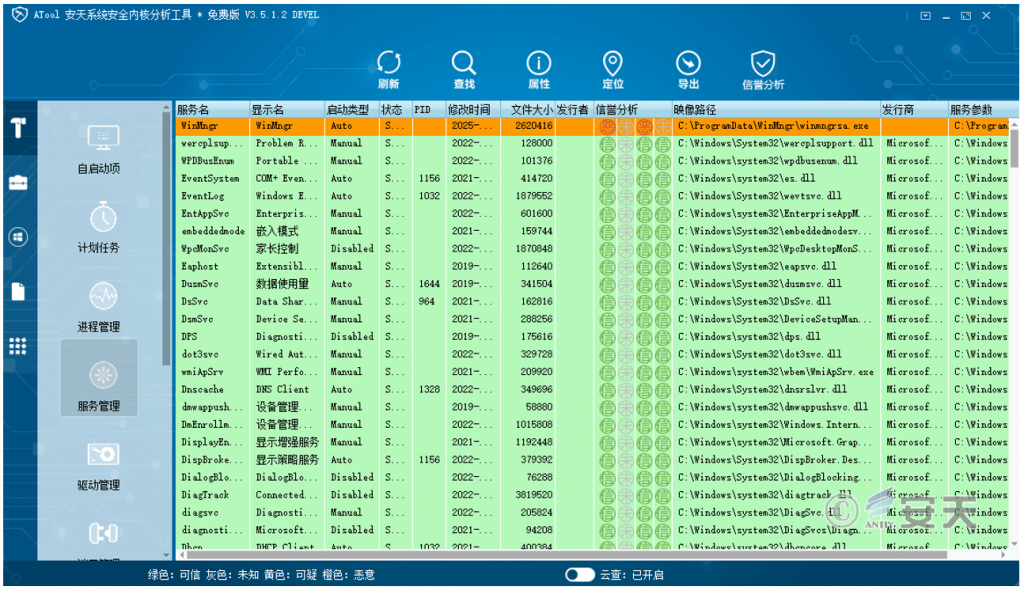The width and height of the screenshot is (1024, 590).
Task: Open 计划任务 scheduled tasks section
Action: pyautogui.click(x=99, y=228)
